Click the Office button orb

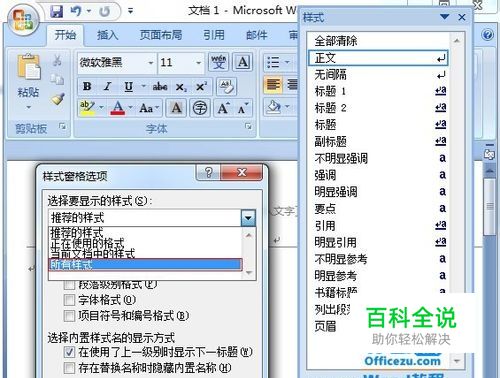click(22, 19)
